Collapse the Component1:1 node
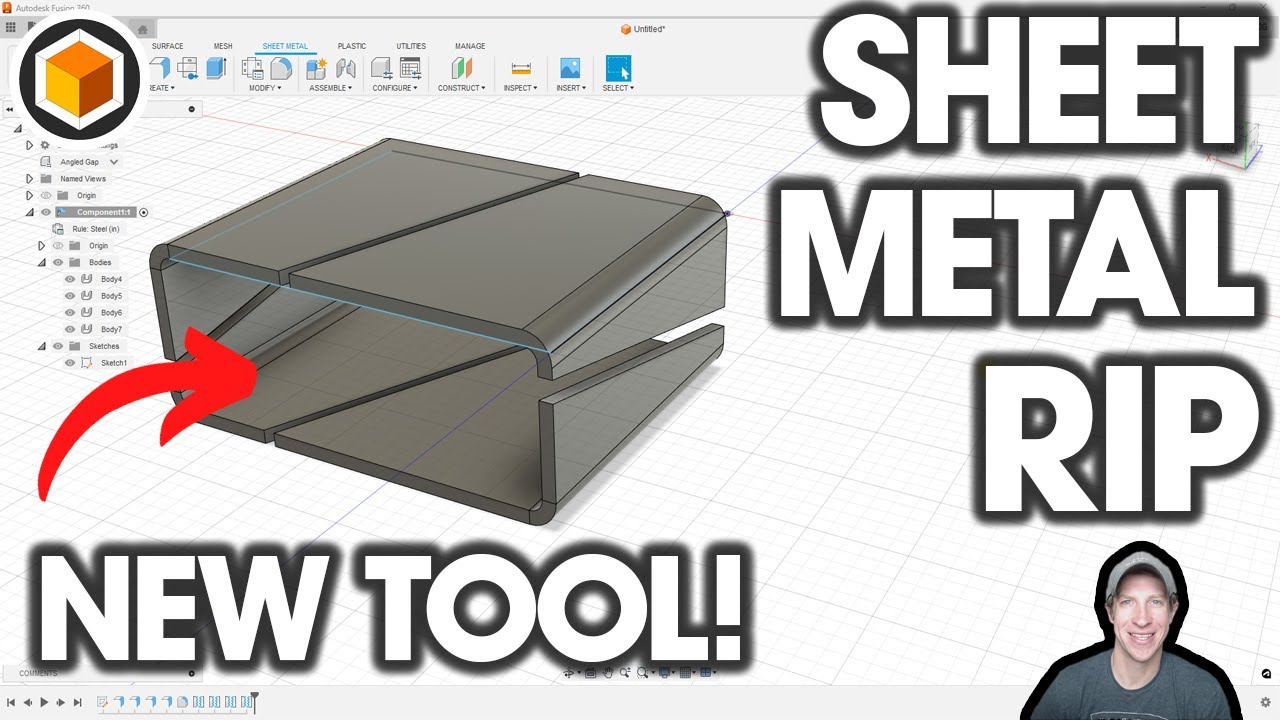Screen dimensions: 1280x720 [x=29, y=212]
